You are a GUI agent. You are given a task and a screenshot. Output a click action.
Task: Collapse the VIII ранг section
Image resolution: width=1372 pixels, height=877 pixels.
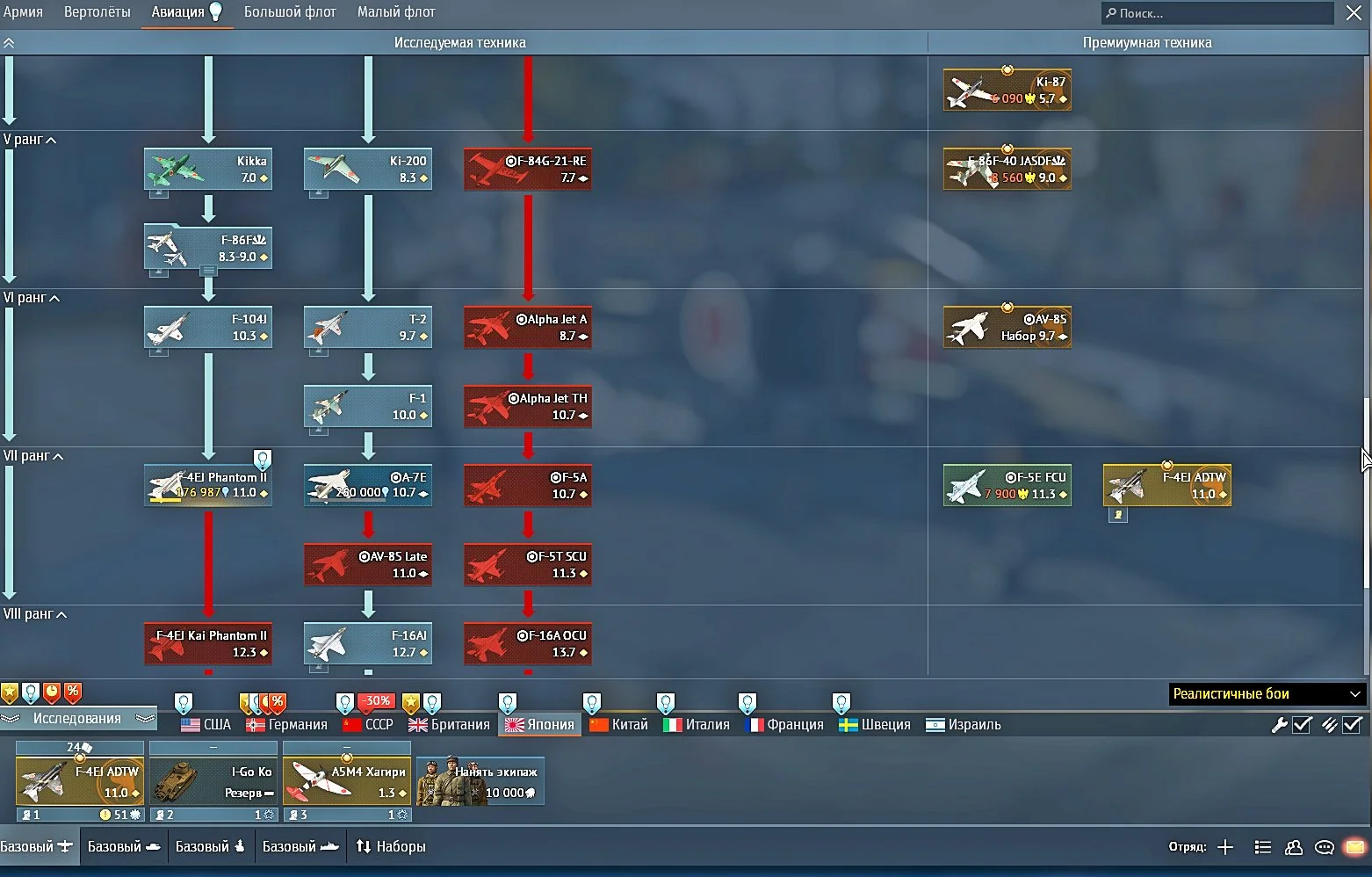(61, 615)
